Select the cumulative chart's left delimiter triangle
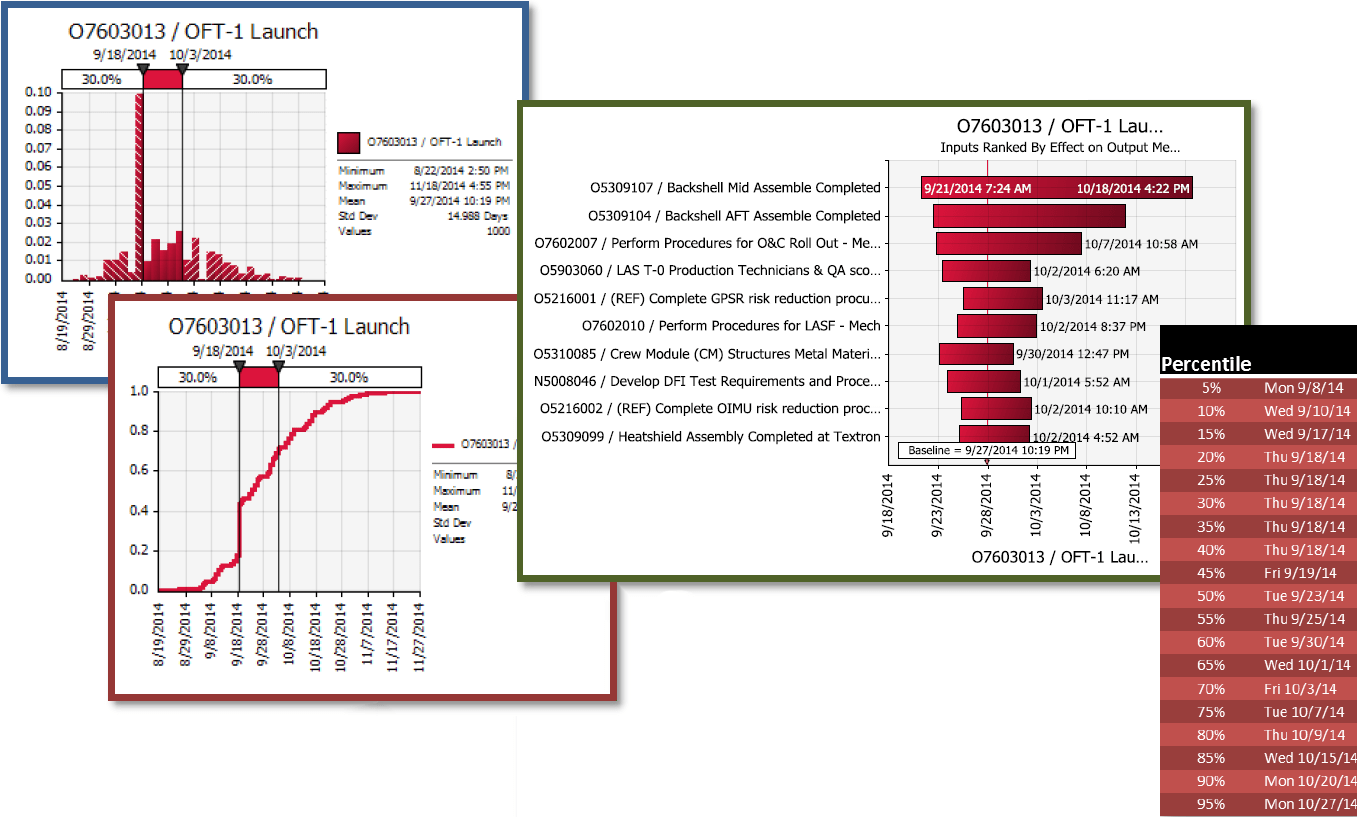 coord(239,366)
